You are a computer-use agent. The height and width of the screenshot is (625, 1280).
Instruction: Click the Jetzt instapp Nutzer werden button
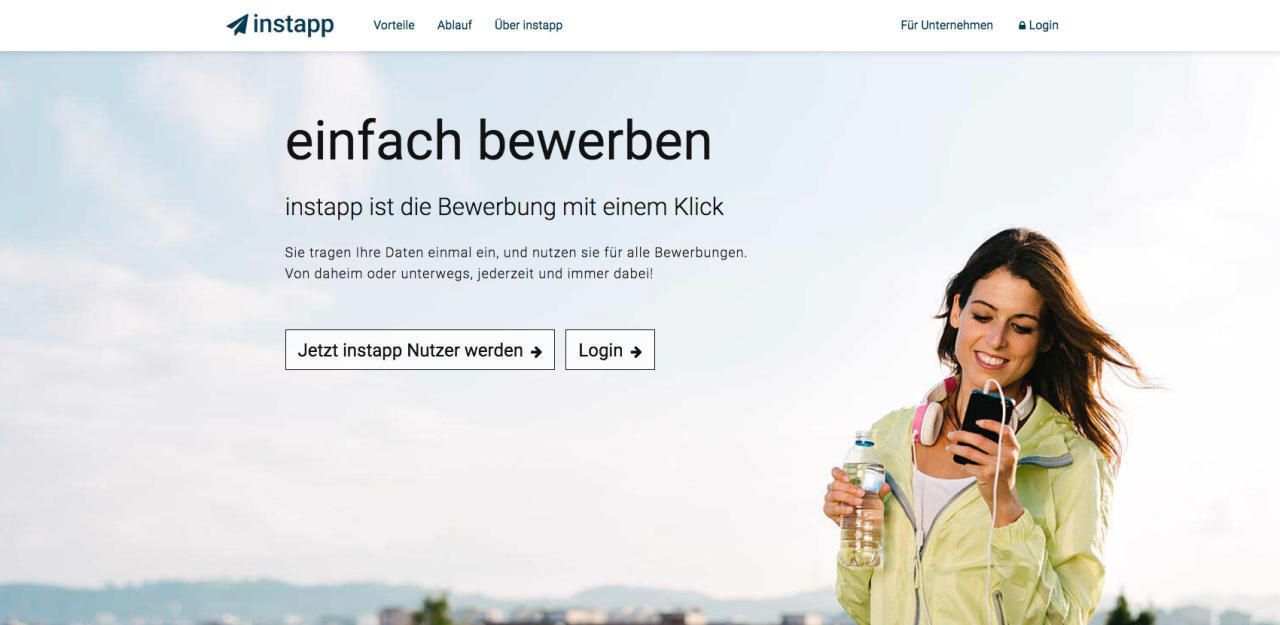420,350
